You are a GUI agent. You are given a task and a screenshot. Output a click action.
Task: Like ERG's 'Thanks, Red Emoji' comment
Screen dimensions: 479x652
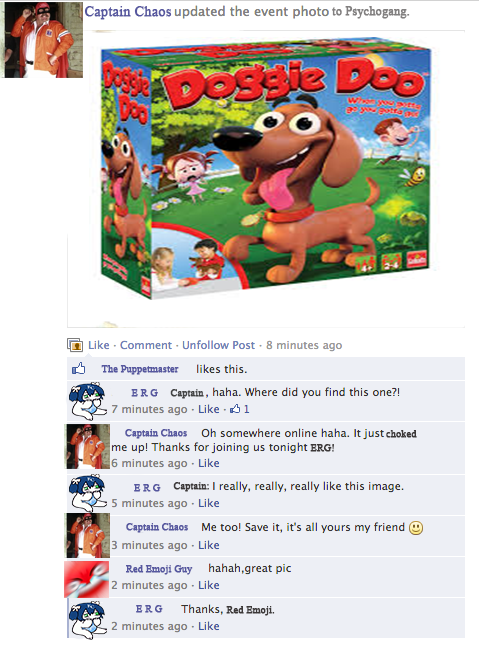[x=208, y=626]
